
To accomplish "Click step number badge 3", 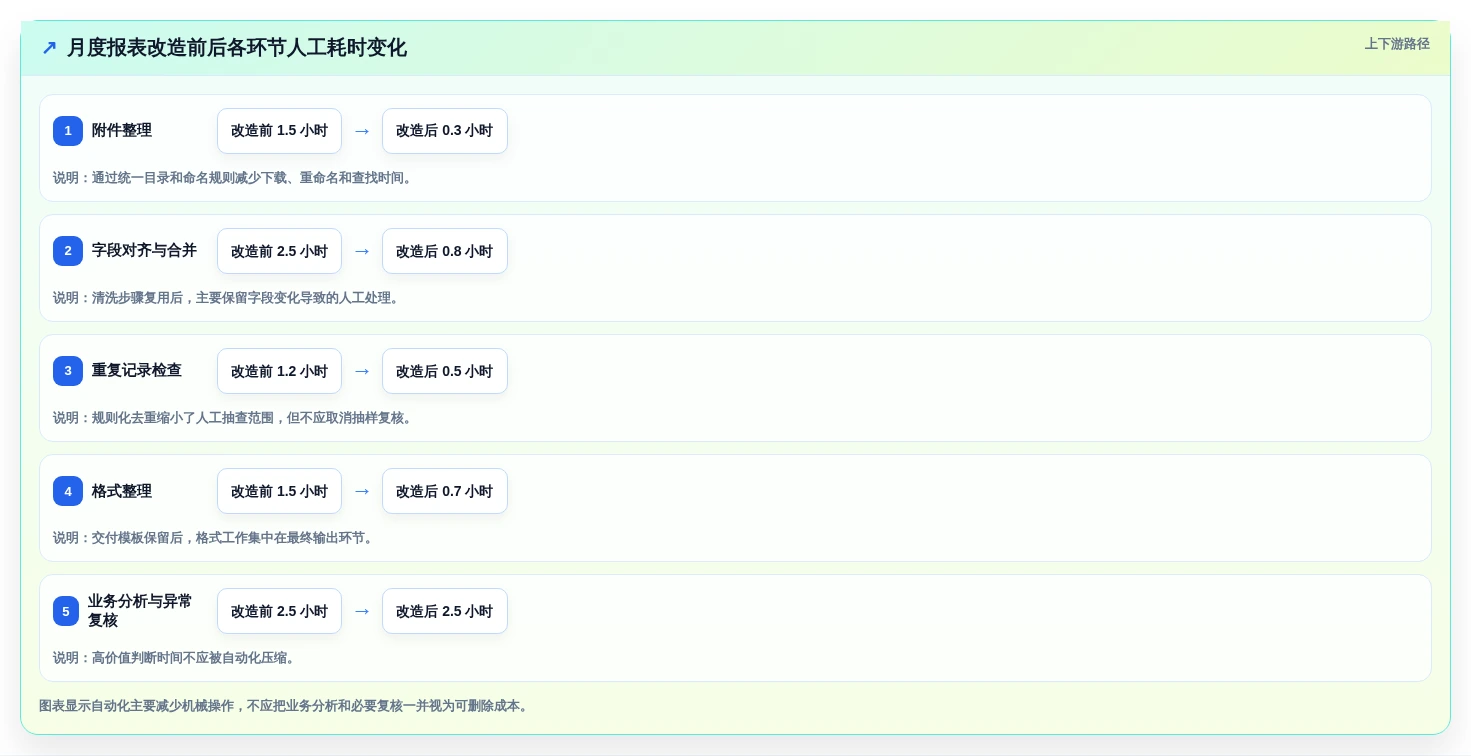I will [68, 371].
